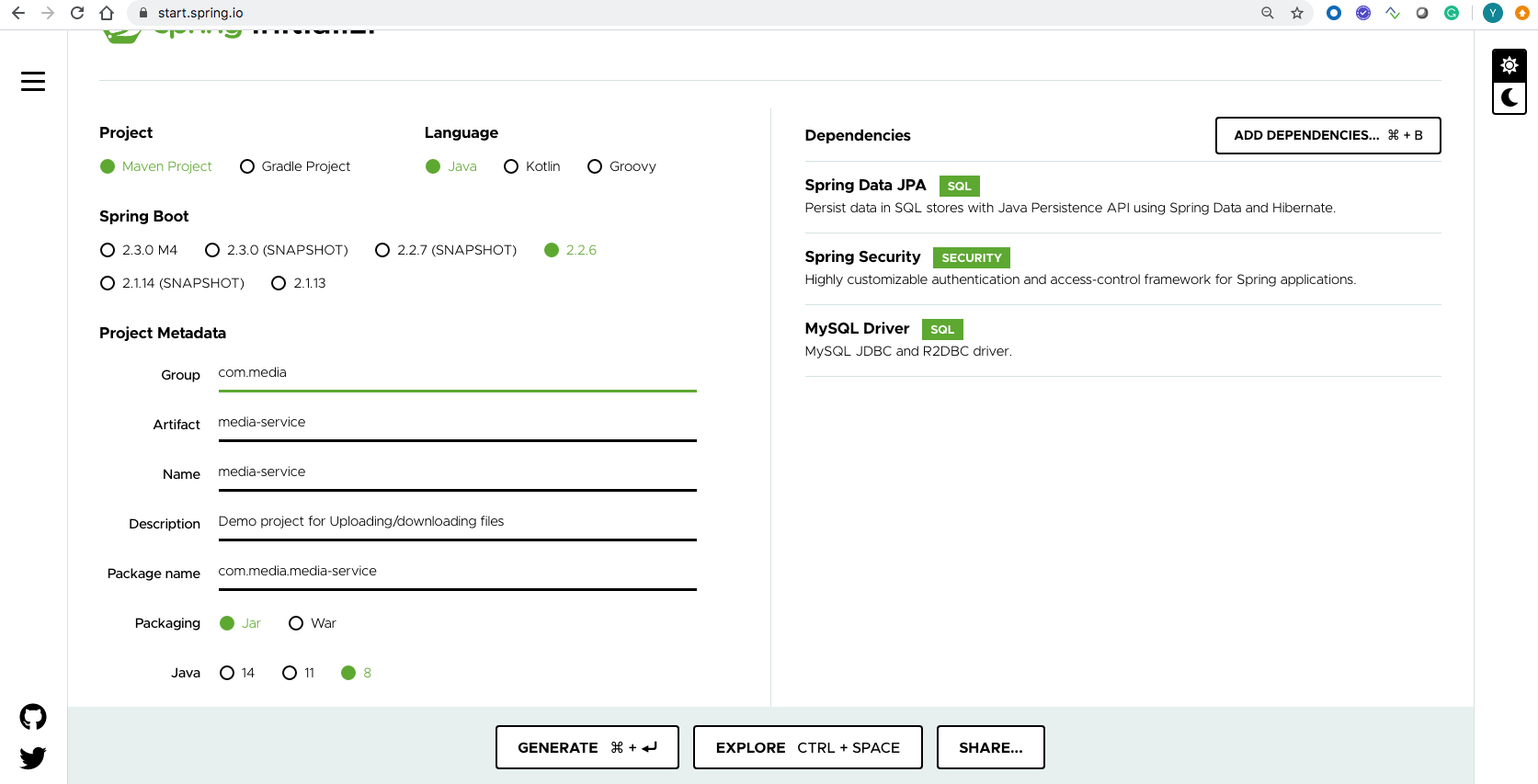Viewport: 1538px width, 784px height.
Task: Open Explore project preview
Action: coord(807,747)
